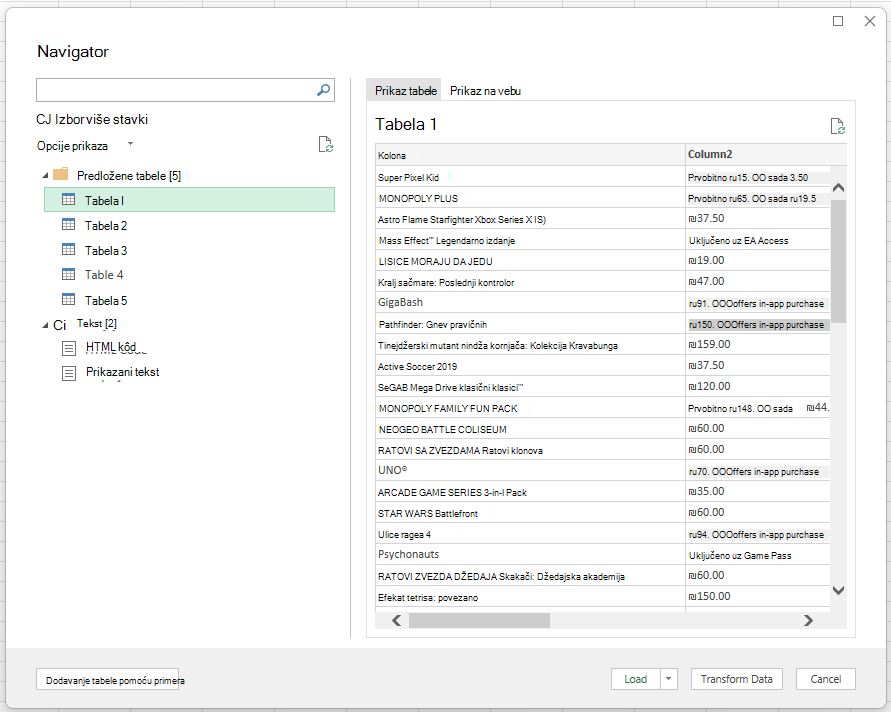Click the Tabela 2 table icon
Screen dimensions: 891x712
[x=68, y=225]
